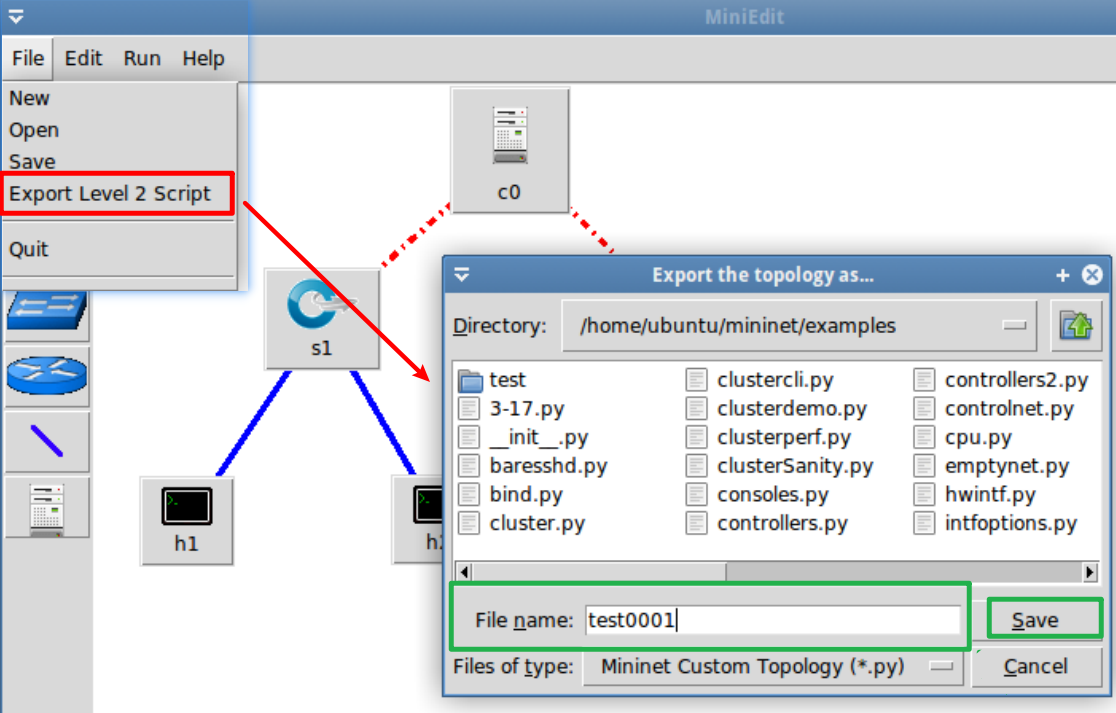Click the Cancel button in export dialog
Image resolution: width=1116 pixels, height=713 pixels.
pyautogui.click(x=1036, y=667)
